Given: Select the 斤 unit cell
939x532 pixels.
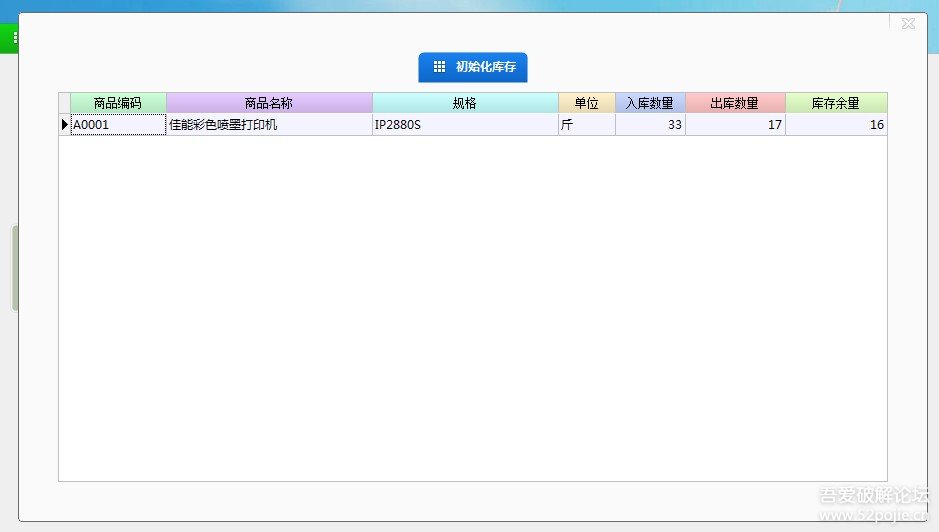Looking at the screenshot, I should [x=587, y=125].
